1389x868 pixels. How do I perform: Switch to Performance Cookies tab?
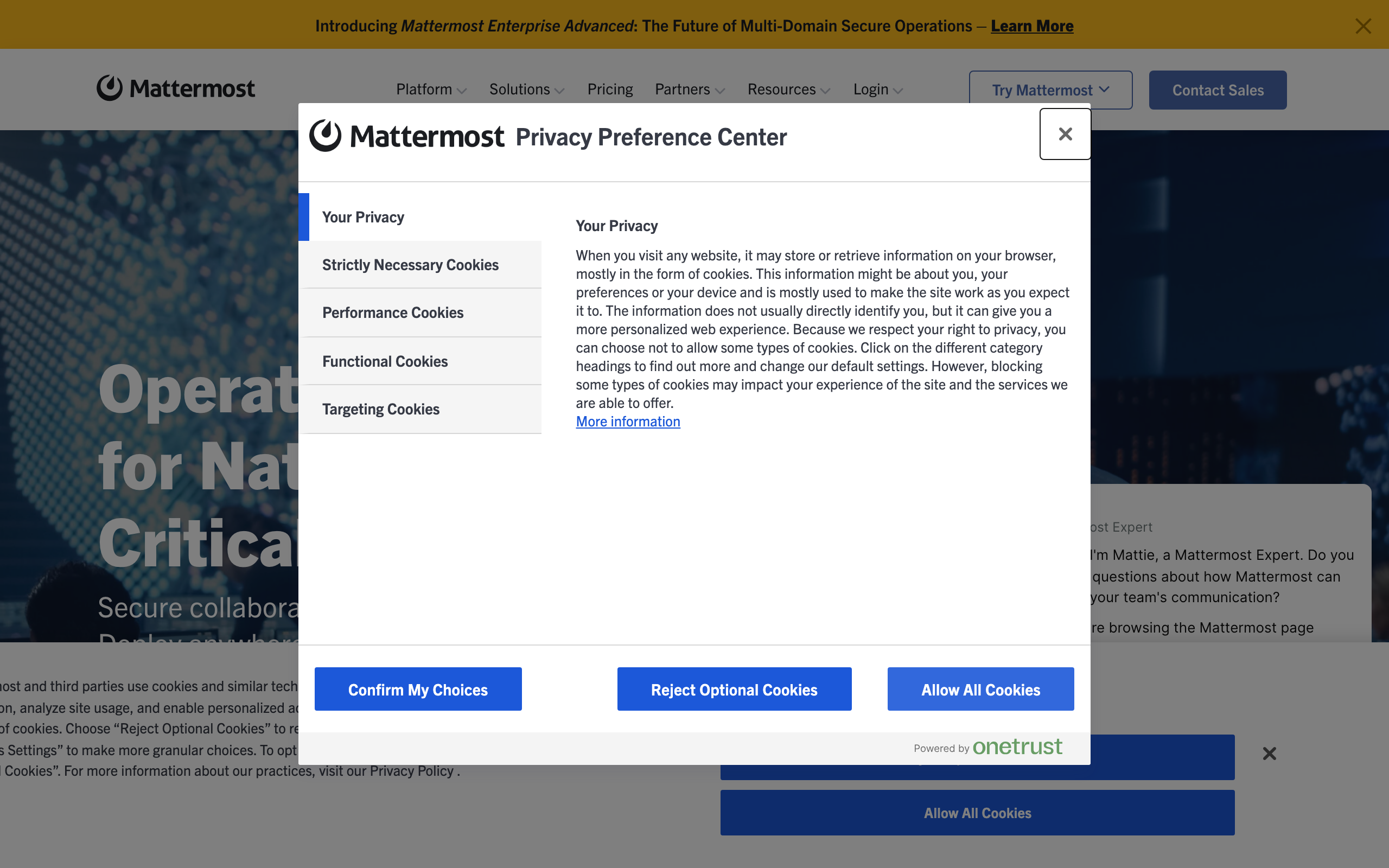point(393,313)
